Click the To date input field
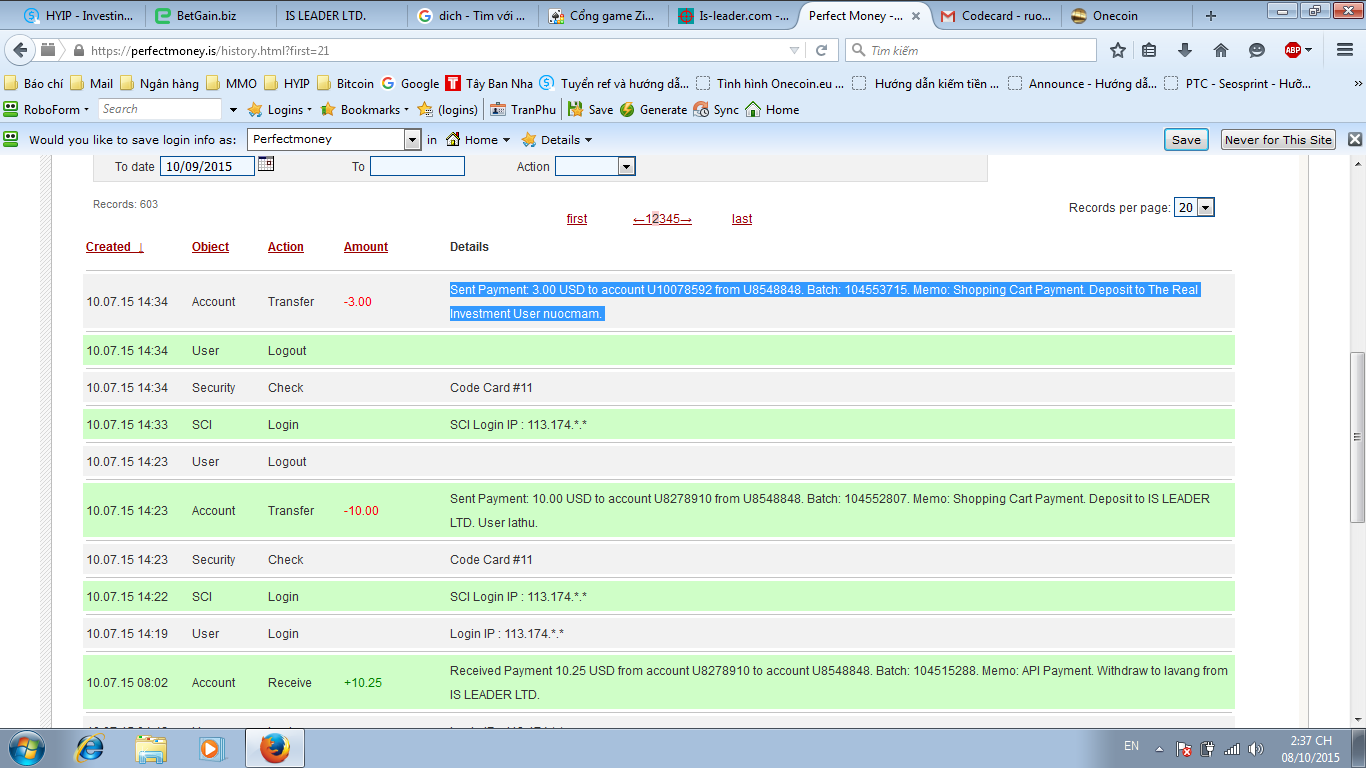The height and width of the screenshot is (768, 1366). point(208,167)
